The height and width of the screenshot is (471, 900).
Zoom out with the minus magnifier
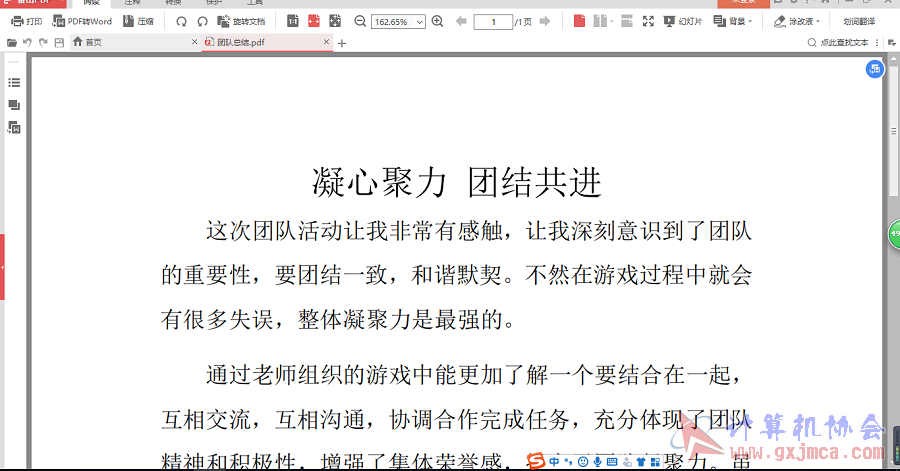[x=360, y=21]
